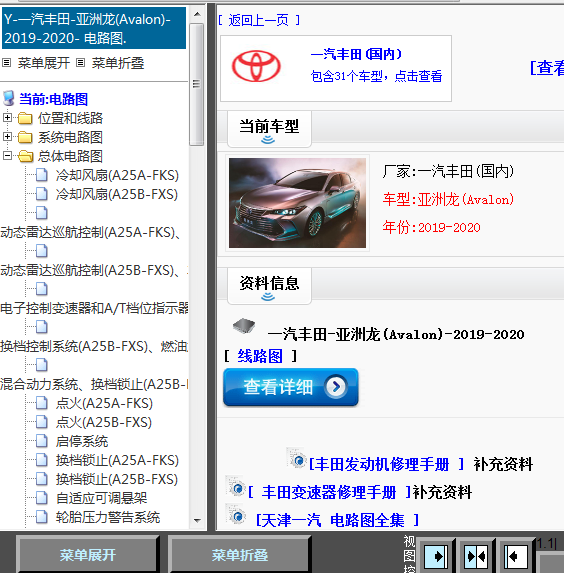Click the 位置和线路 folder icon
Screen dimensions: 564x573
click(25, 118)
